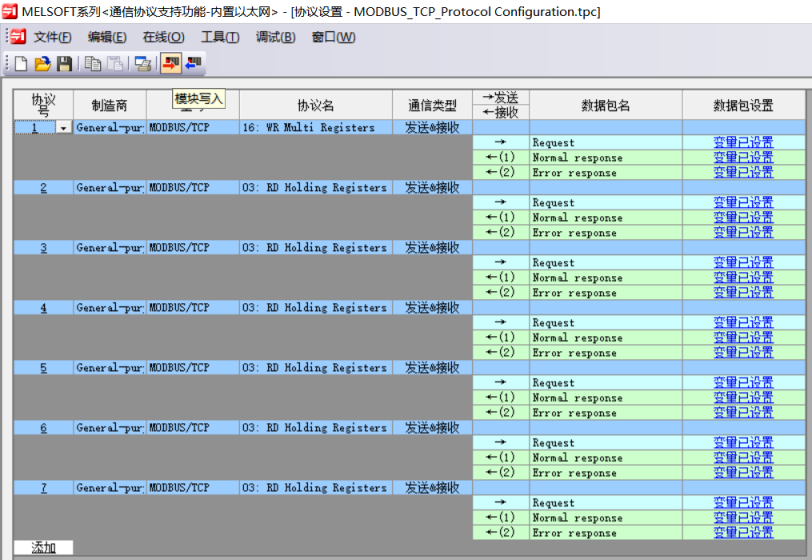Click the 协议名 column header
Image resolution: width=812 pixels, height=560 pixels.
316,105
